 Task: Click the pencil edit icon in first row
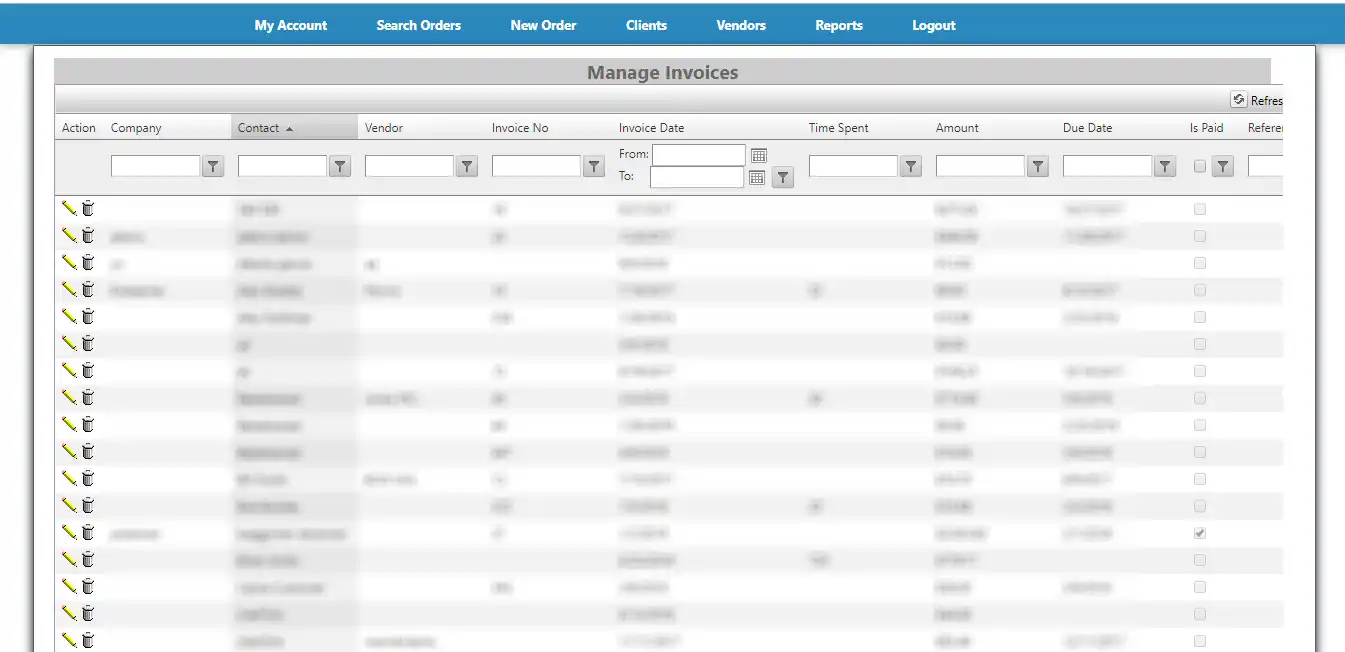(x=69, y=208)
